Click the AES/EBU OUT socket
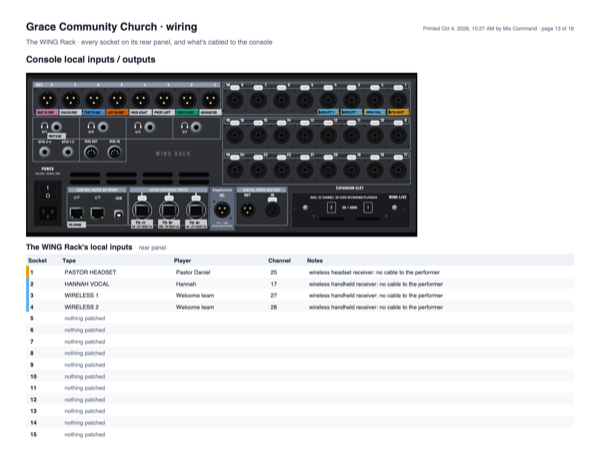The image size is (600, 463). tap(247, 209)
